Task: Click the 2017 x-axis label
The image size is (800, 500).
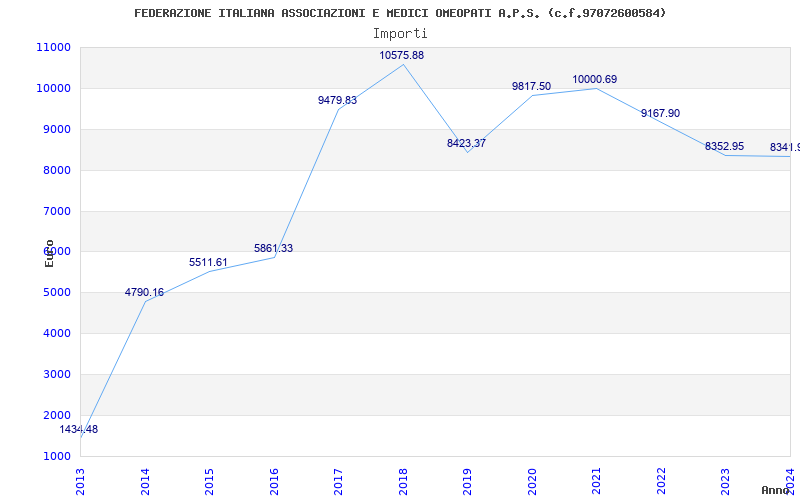Action: coord(339,481)
